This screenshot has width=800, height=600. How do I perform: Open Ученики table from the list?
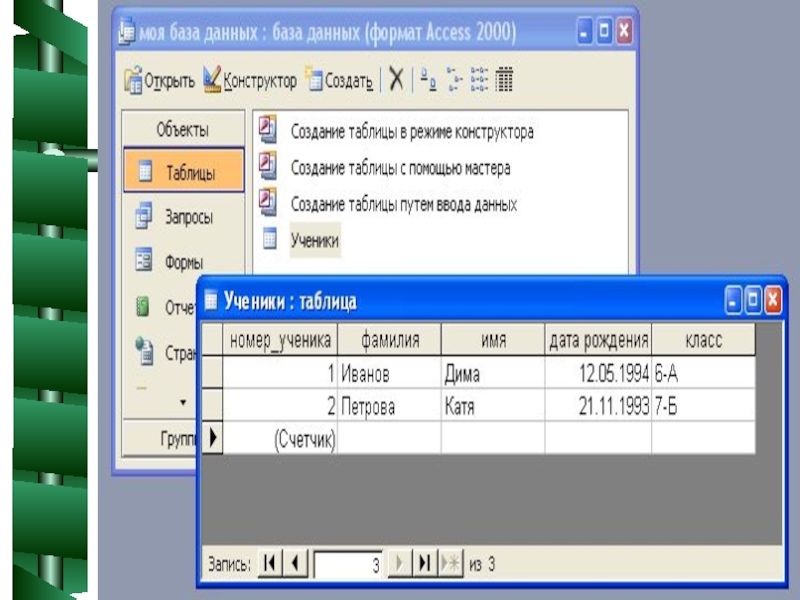314,241
